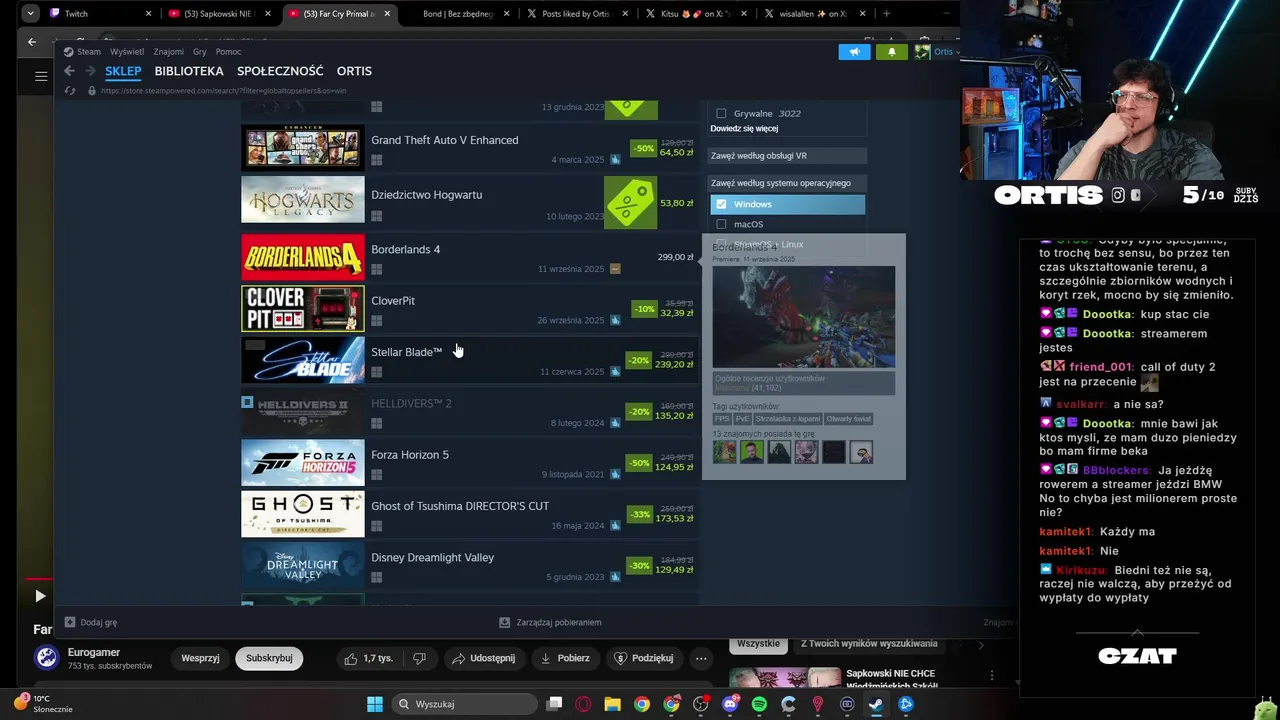Open the YouTube more actions ellipsis
Viewport: 1280px width, 720px height.
point(701,658)
